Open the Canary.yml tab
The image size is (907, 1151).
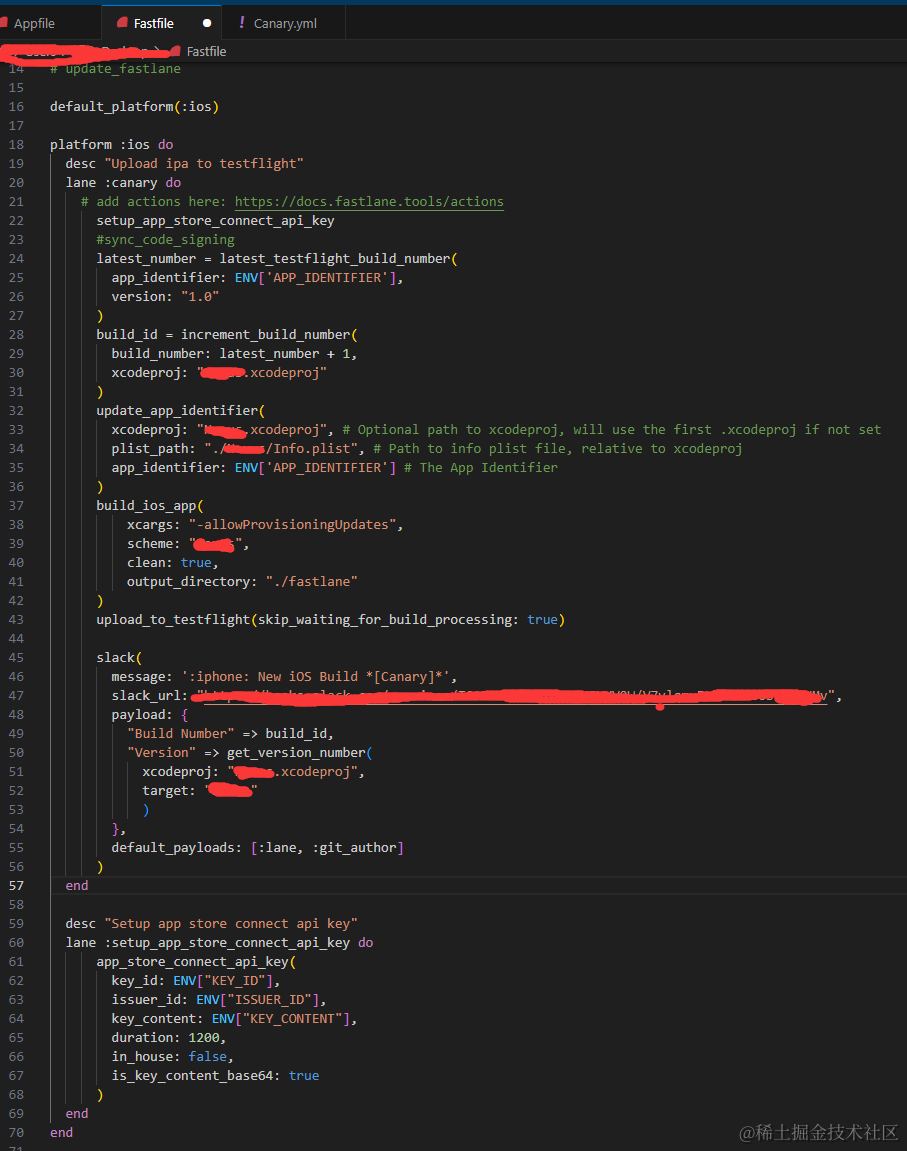coord(285,23)
